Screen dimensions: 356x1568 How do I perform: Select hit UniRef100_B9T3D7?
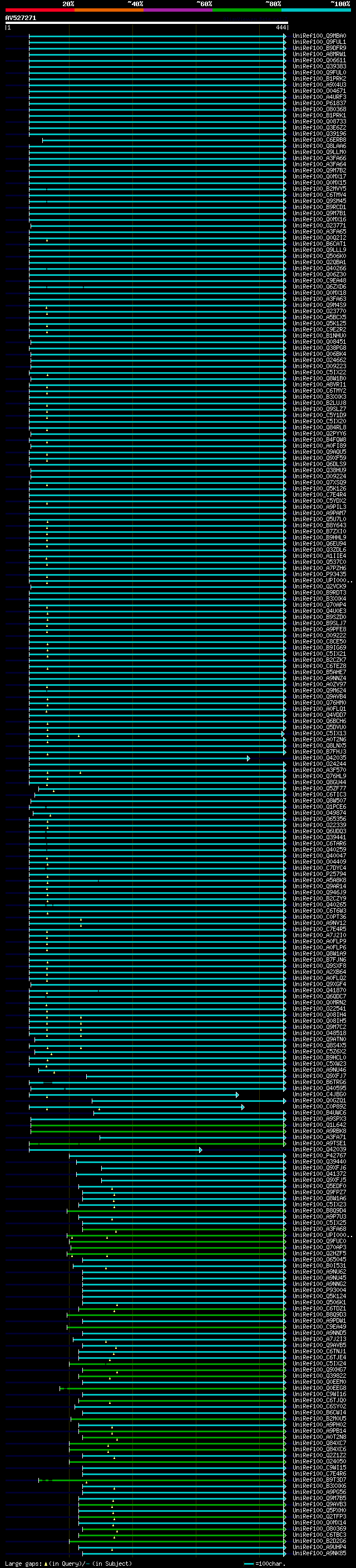(319, 1480)
